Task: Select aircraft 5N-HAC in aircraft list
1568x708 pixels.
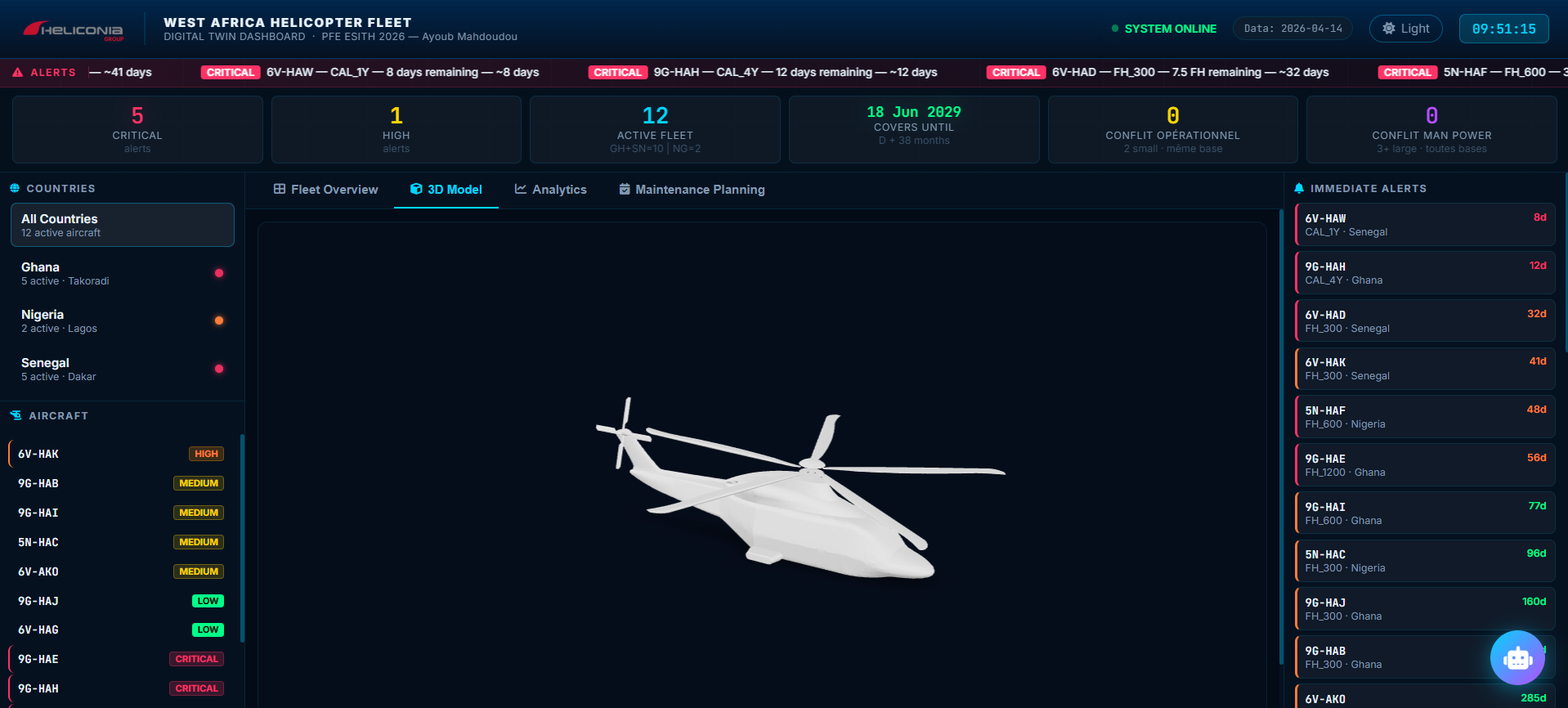Action: (119, 542)
